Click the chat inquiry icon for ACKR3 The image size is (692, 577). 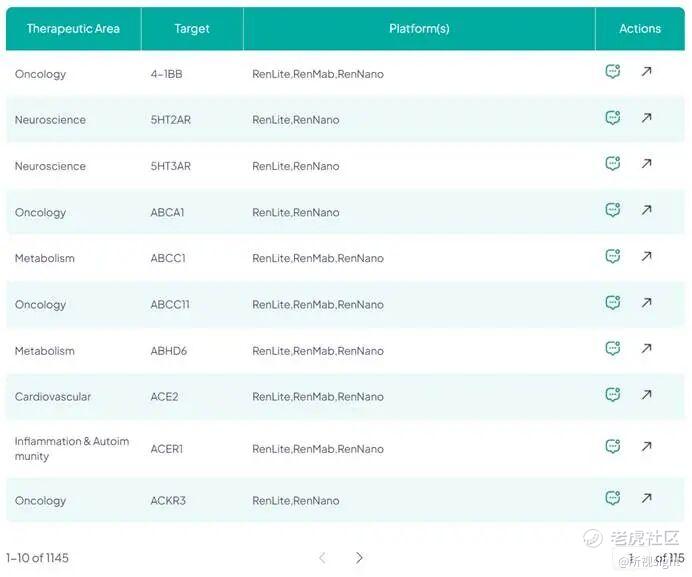point(613,498)
